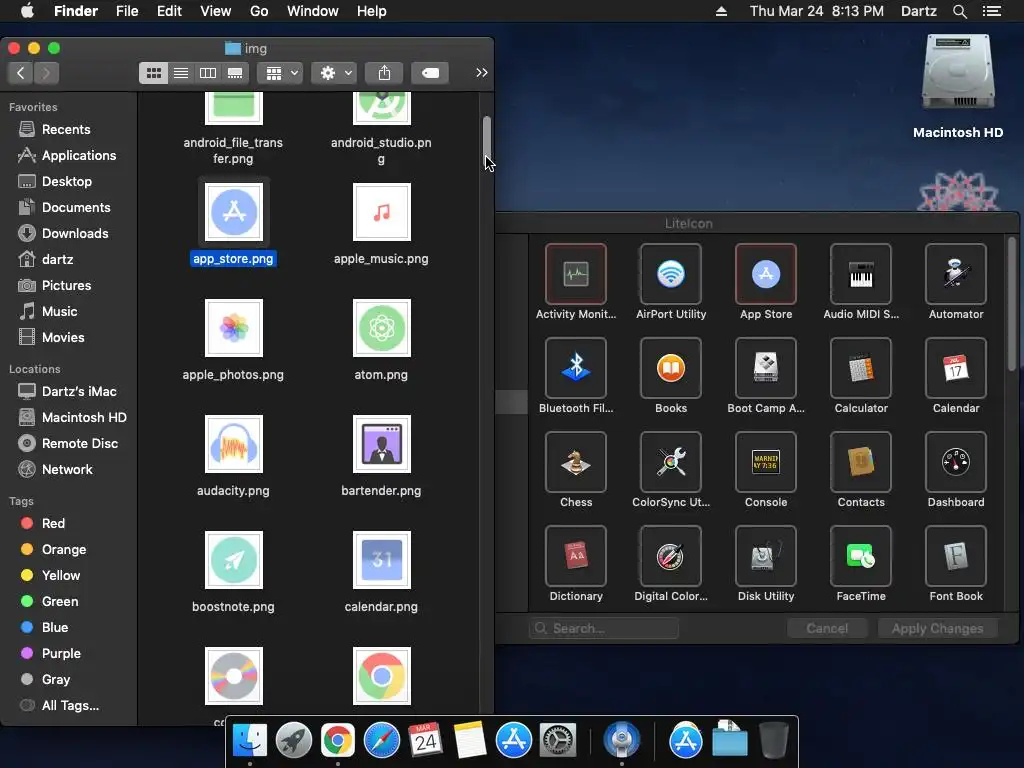Select App Store icon in LiteIcon grid
The width and height of the screenshot is (1024, 768).
coord(765,274)
